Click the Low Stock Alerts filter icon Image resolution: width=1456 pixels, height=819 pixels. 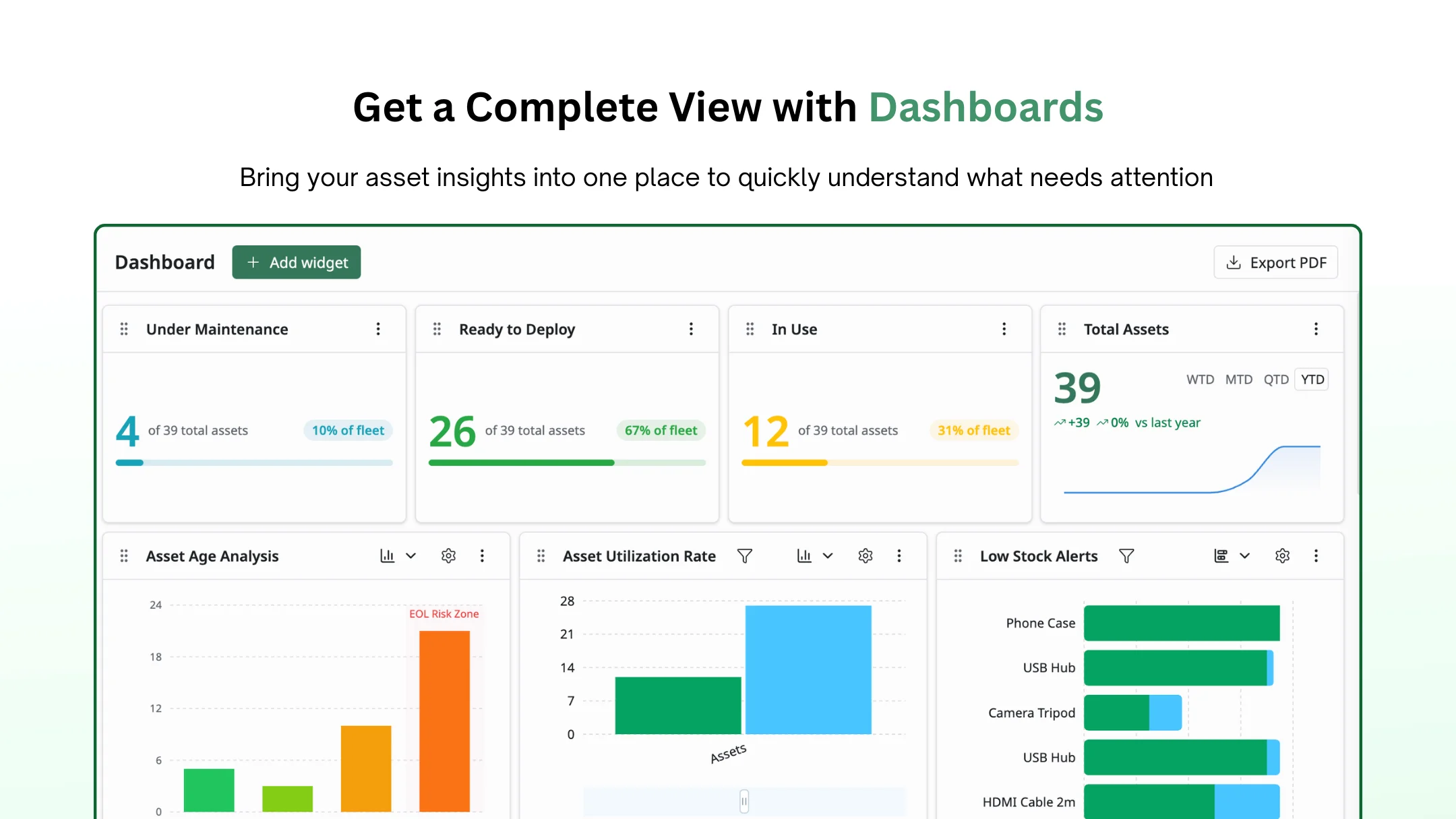1126,556
